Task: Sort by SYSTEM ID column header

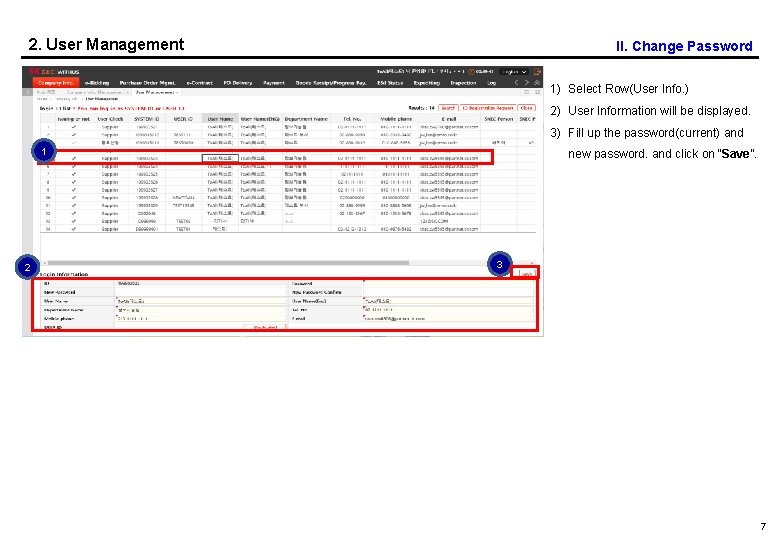Action: pyautogui.click(x=147, y=119)
